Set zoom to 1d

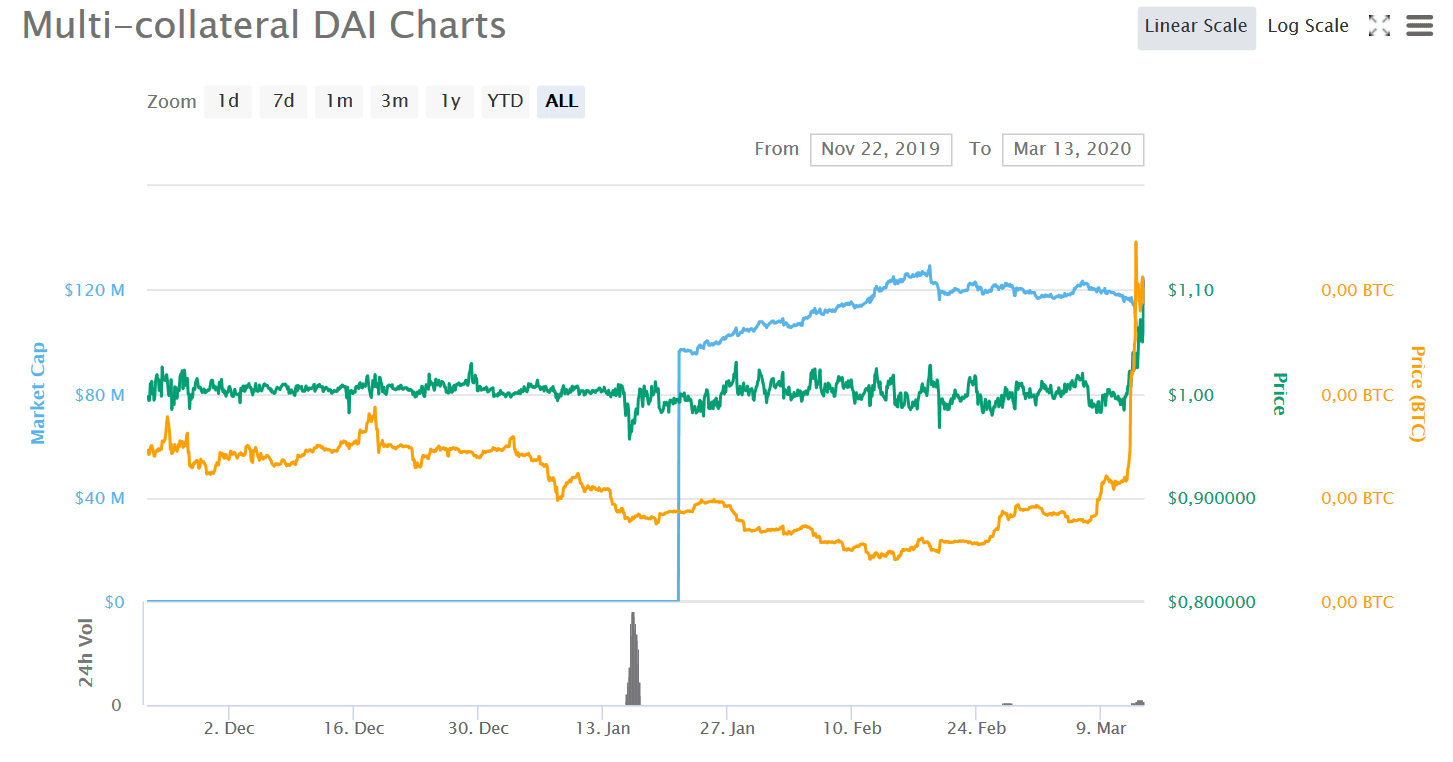(228, 101)
